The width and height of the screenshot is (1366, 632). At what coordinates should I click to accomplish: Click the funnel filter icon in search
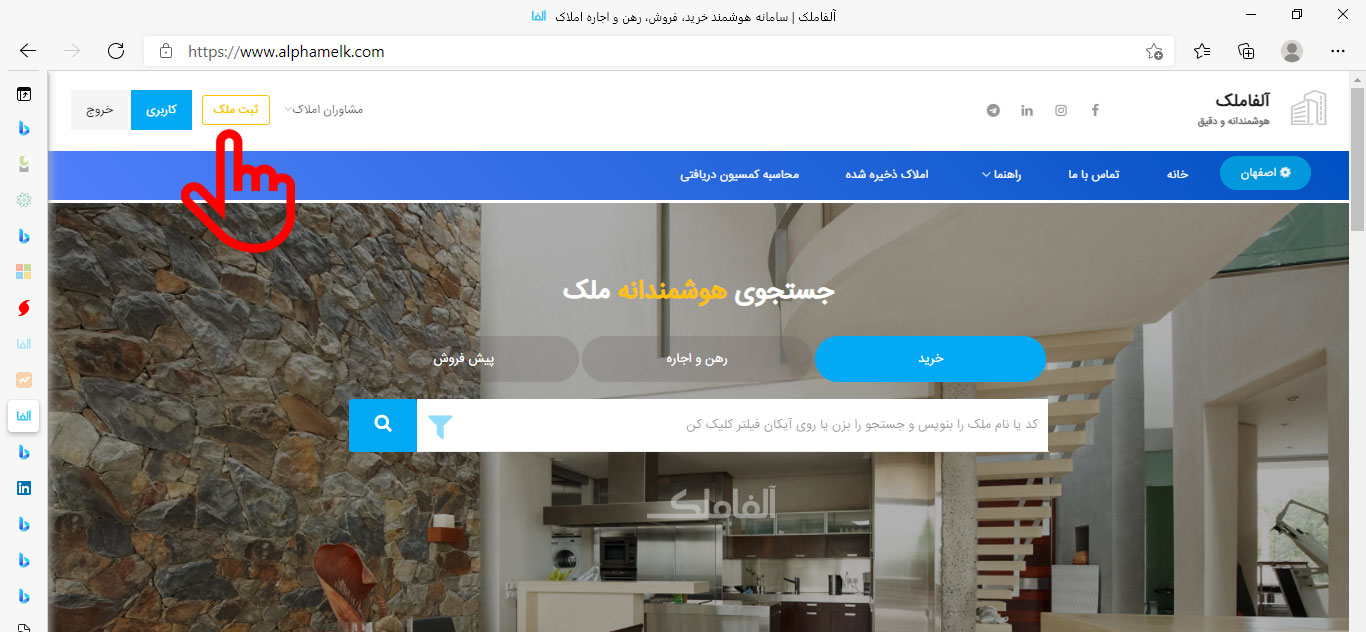click(x=440, y=427)
